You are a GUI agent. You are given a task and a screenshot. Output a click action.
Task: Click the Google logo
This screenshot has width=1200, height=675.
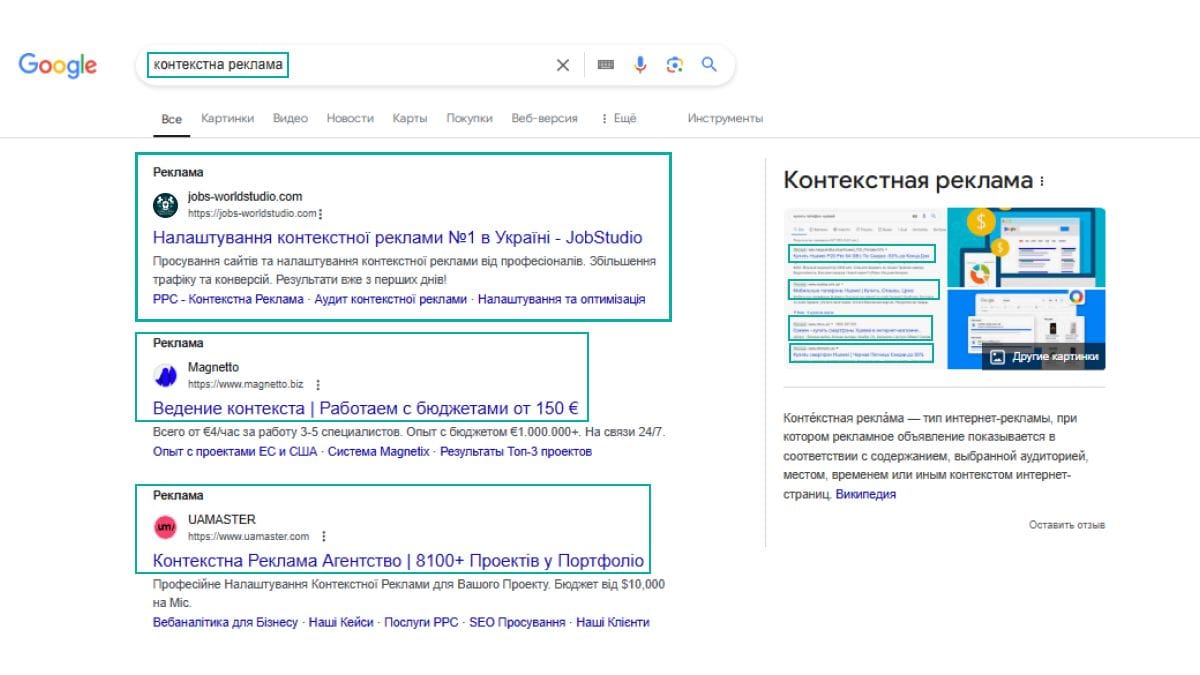(58, 66)
